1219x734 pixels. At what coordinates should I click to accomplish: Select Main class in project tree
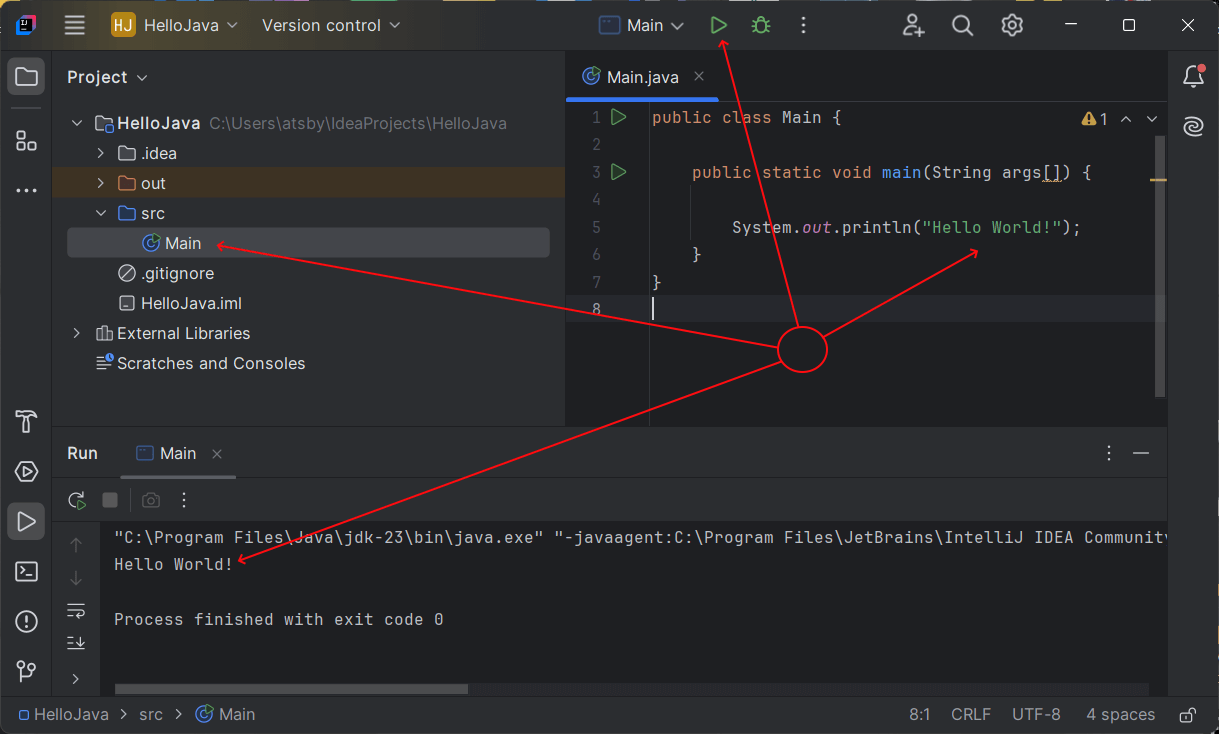point(308,243)
